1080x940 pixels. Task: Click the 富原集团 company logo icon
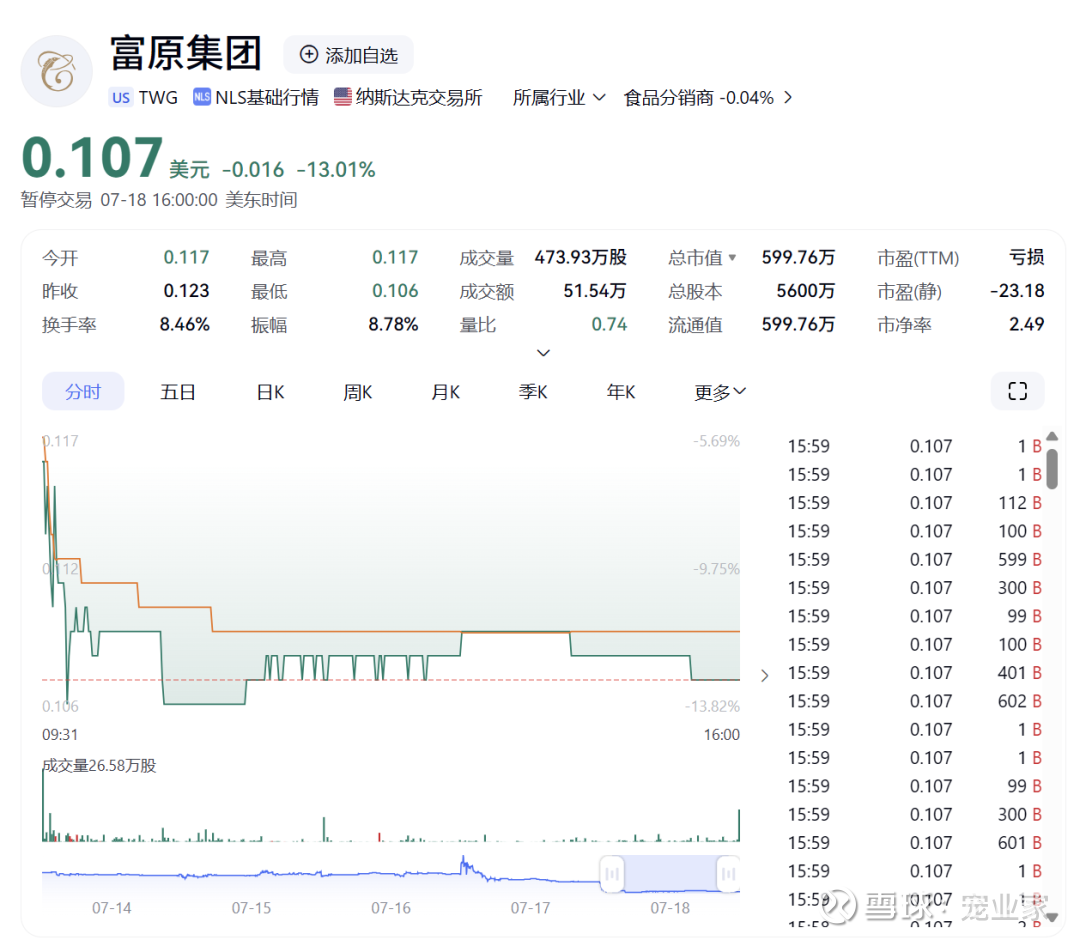57,71
